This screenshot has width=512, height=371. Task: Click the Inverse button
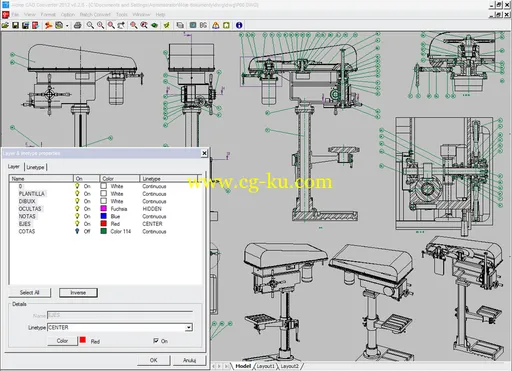[78, 292]
